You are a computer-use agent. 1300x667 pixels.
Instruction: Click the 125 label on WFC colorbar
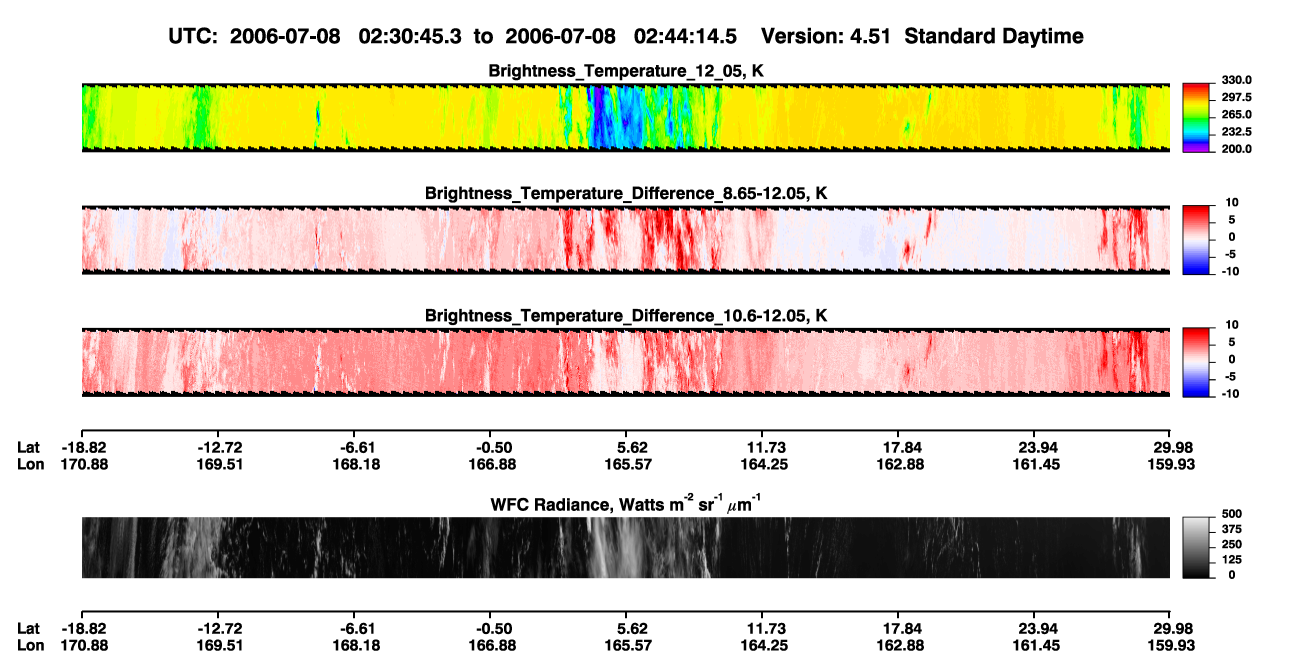[1232, 561]
